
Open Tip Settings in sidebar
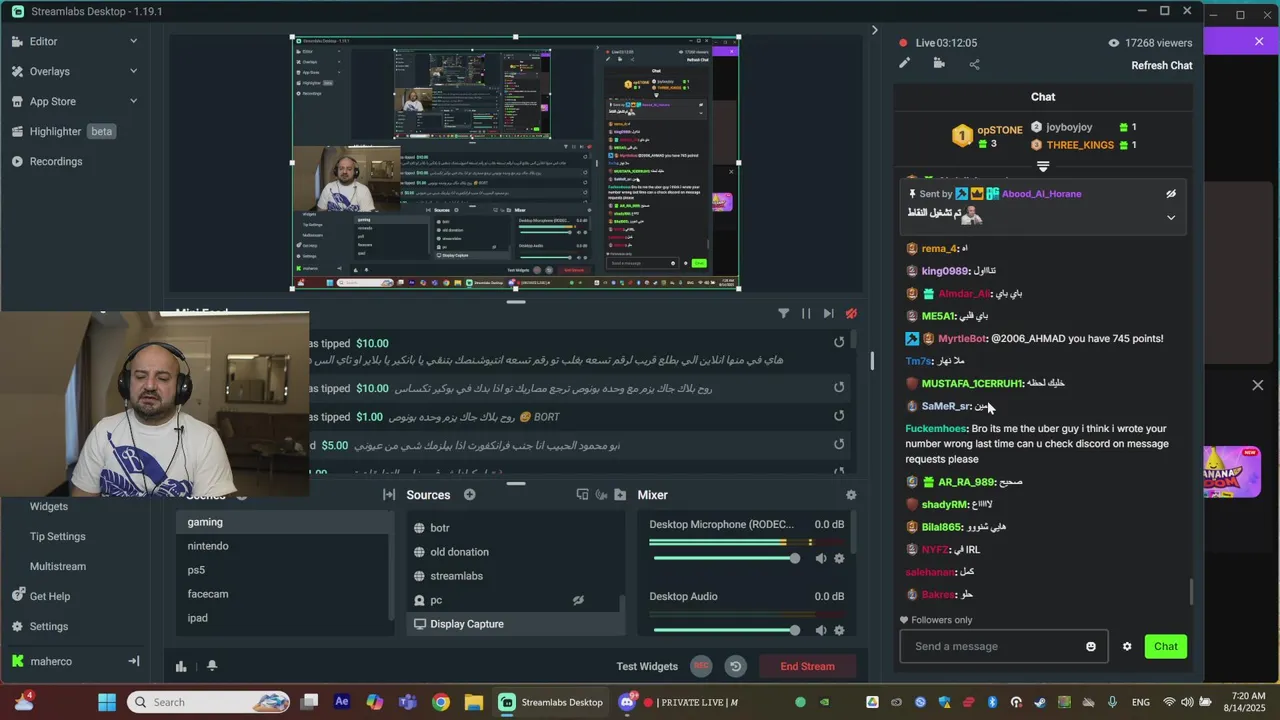tap(57, 536)
